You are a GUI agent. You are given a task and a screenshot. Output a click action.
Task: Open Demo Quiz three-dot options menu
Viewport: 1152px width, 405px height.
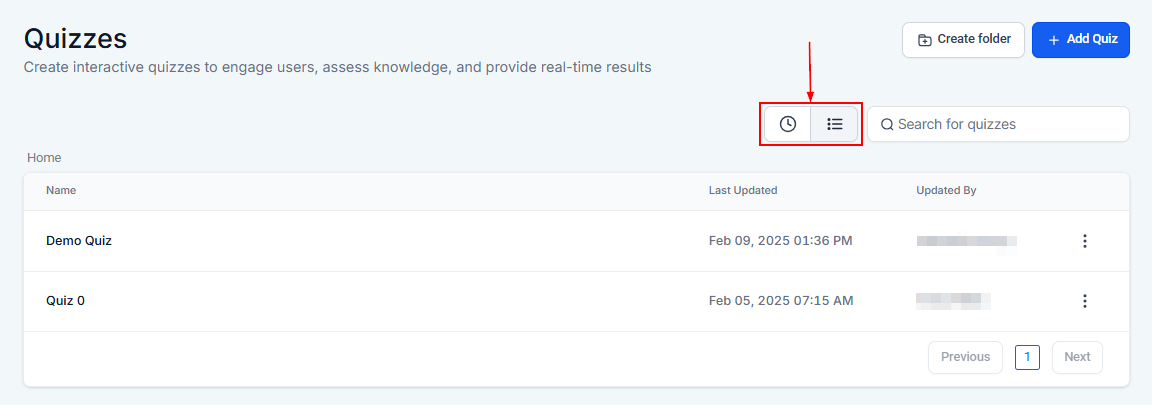click(x=1084, y=241)
